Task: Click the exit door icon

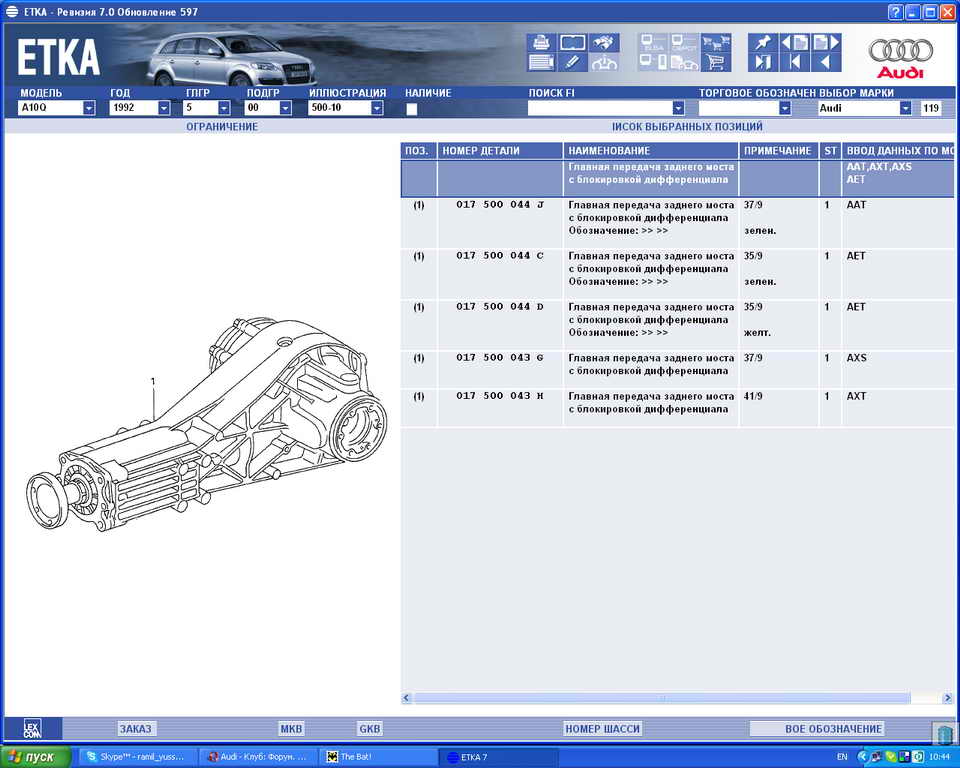Action: point(764,63)
